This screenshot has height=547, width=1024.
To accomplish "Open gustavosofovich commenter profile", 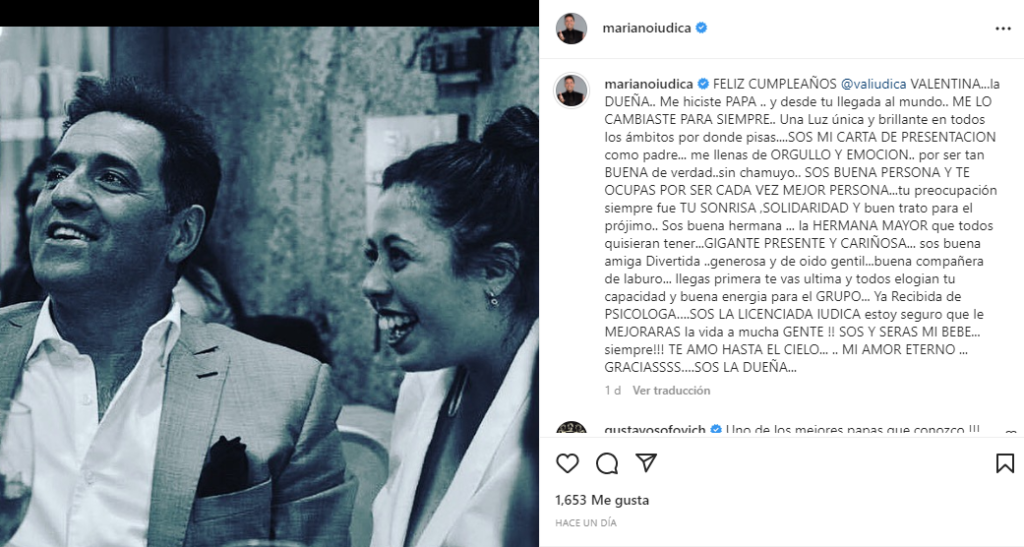I will click(x=655, y=430).
